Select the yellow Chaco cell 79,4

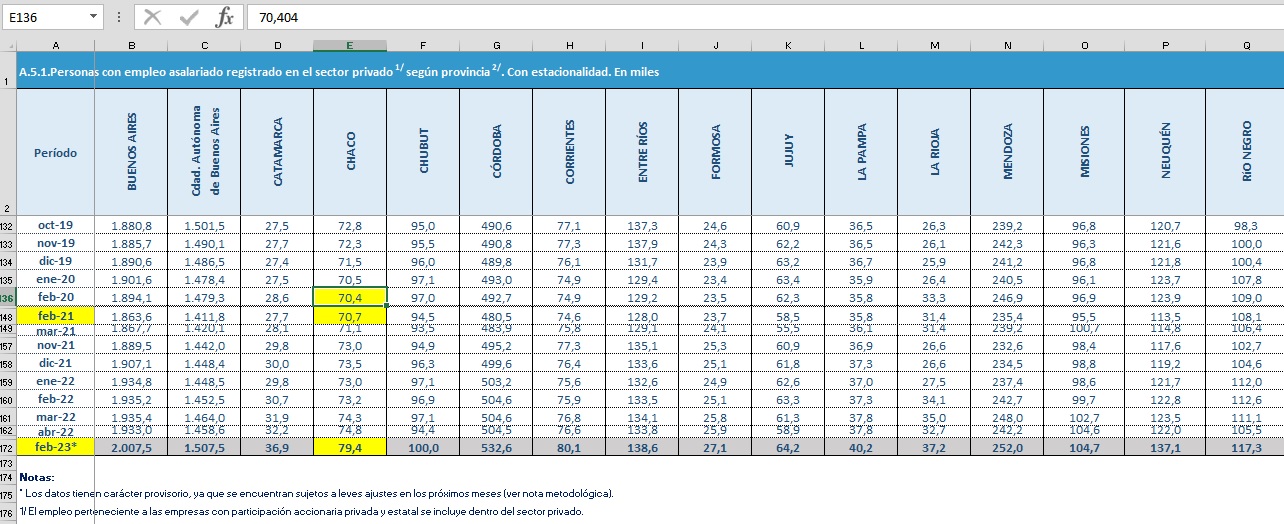coord(350,448)
